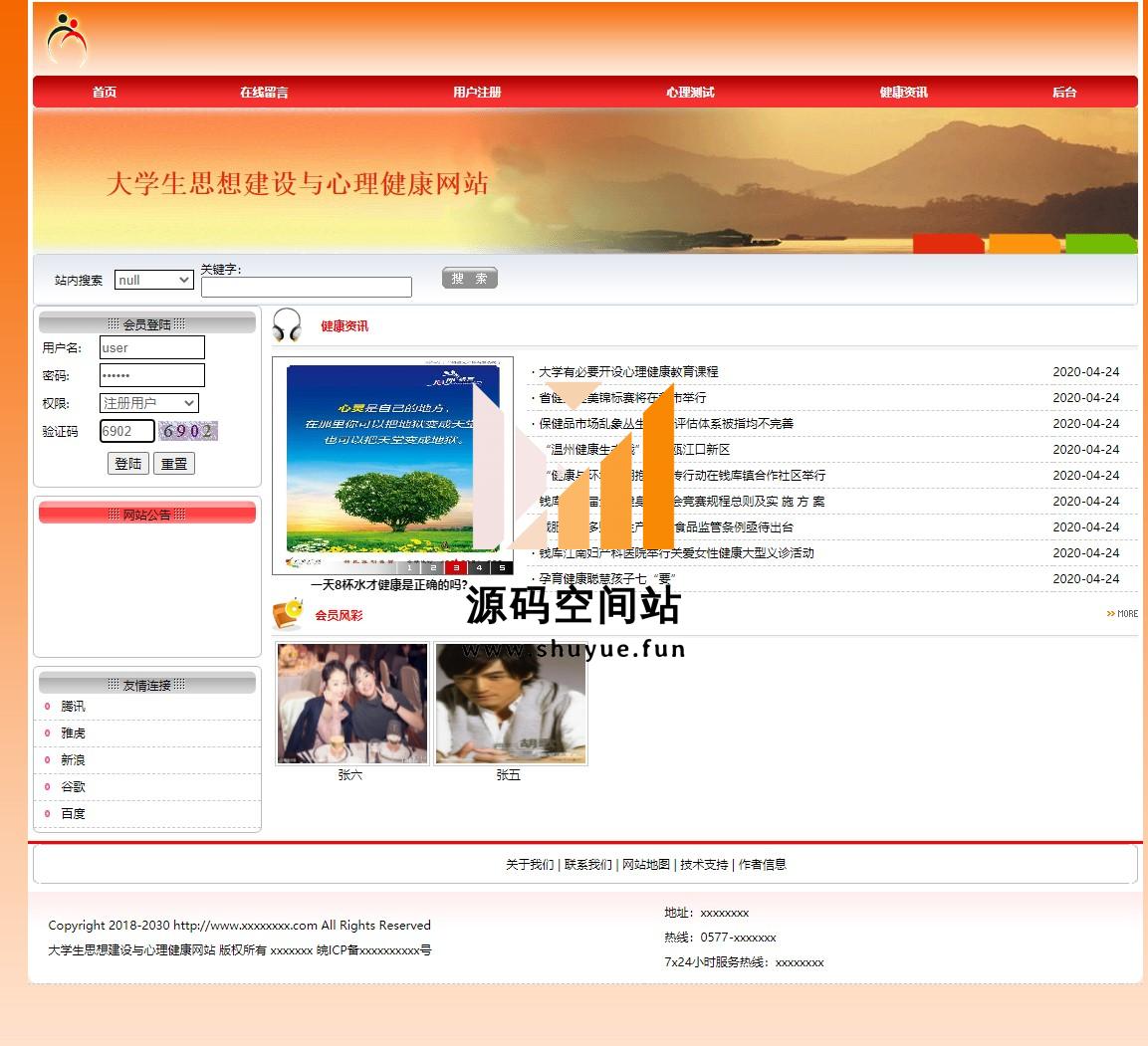The height and width of the screenshot is (1046, 1148).
Task: Focus the 关键字 keyword search field
Action: (306, 288)
